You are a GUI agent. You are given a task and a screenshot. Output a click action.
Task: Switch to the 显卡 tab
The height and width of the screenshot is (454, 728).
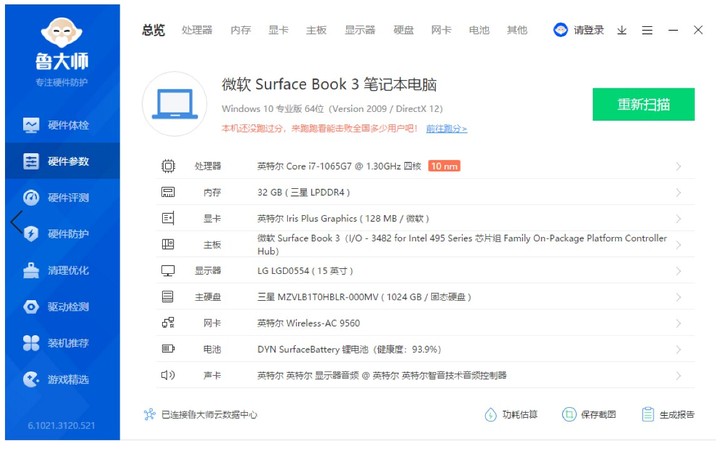point(279,31)
